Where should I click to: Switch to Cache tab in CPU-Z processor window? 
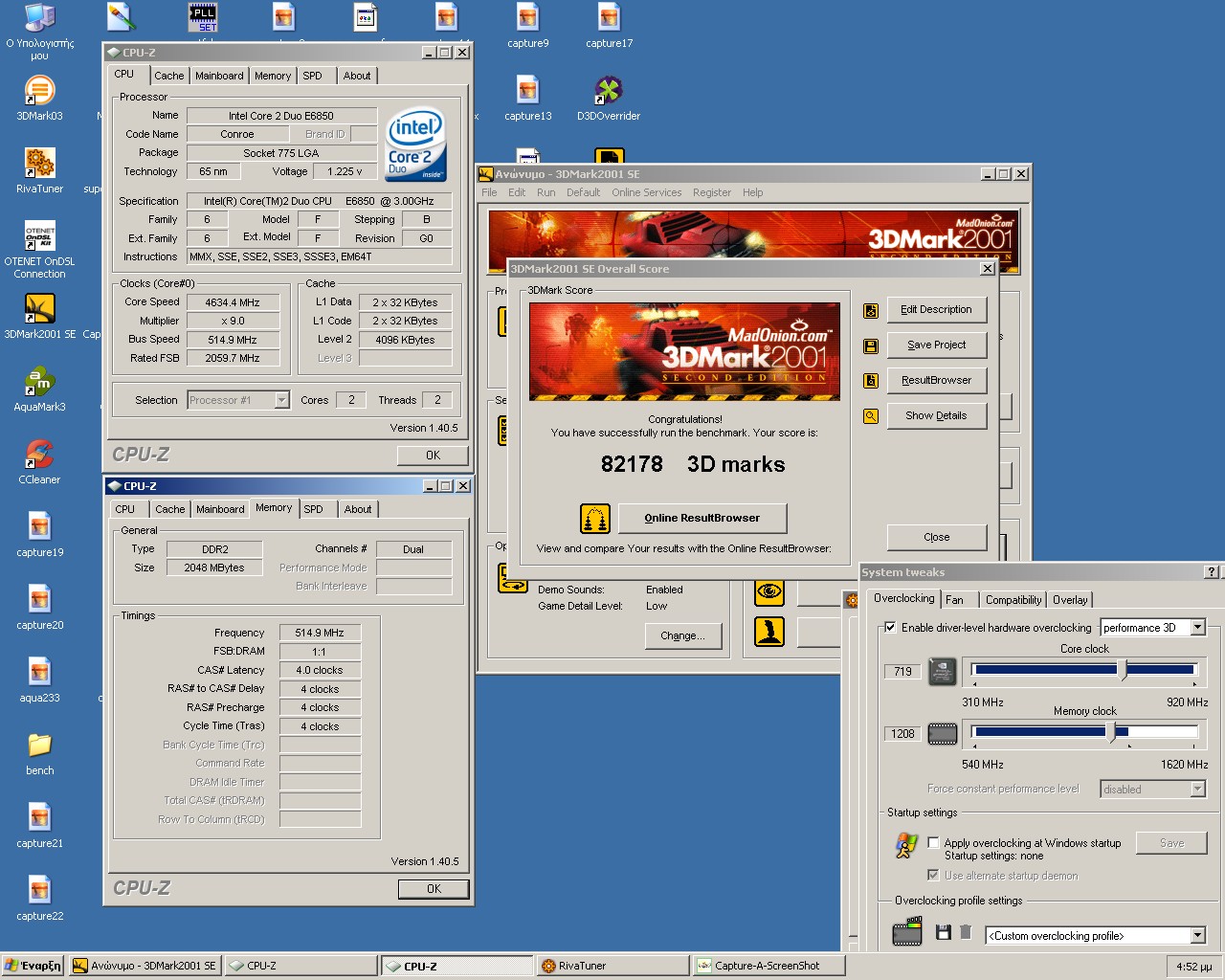coord(169,76)
